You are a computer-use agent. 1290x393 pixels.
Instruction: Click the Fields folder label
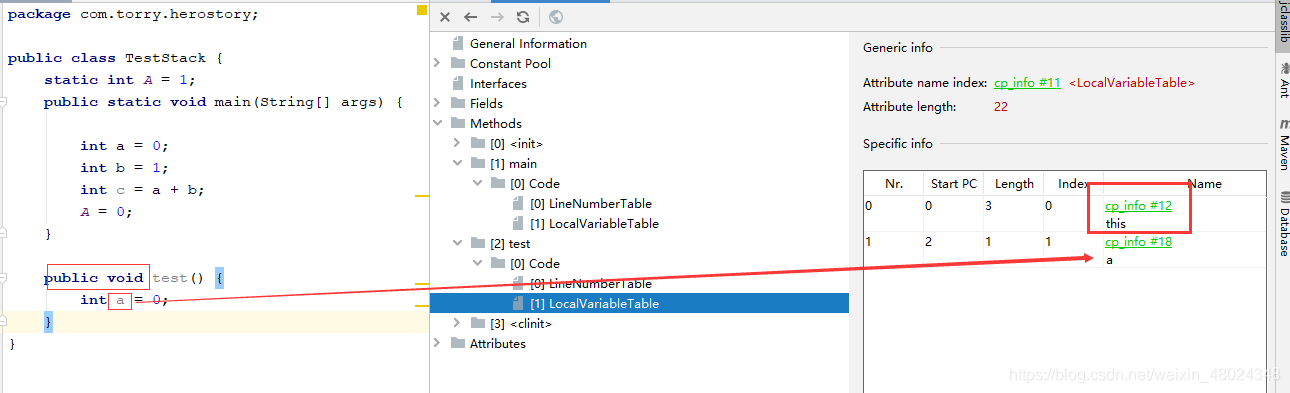tap(486, 103)
